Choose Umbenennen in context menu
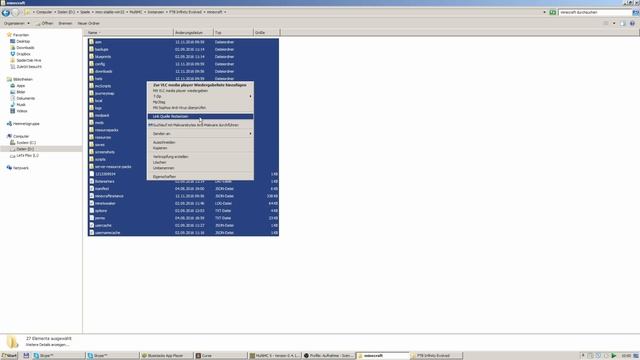This screenshot has width=640, height=360. pos(200,168)
